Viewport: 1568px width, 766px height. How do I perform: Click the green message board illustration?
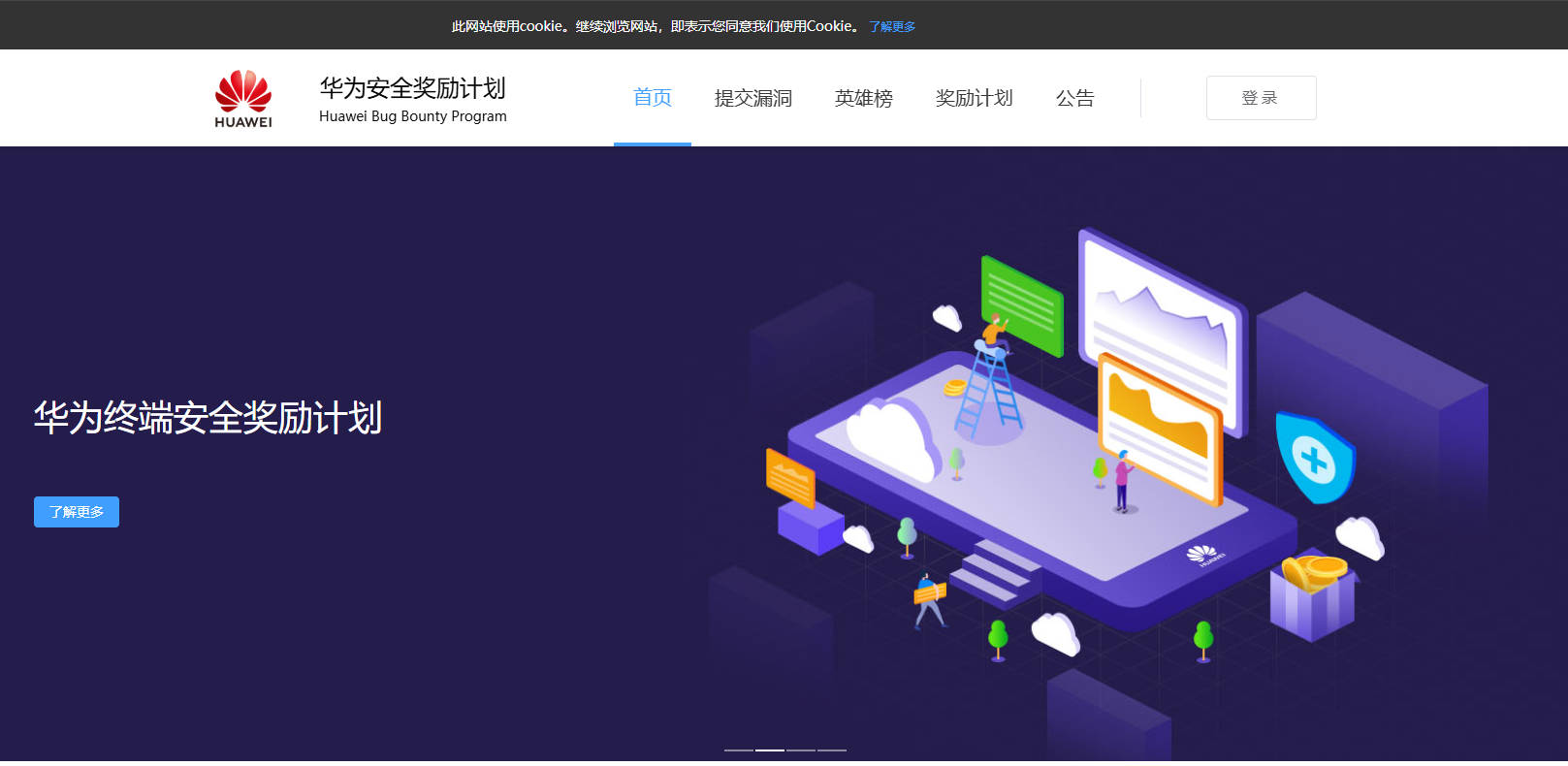[1023, 305]
